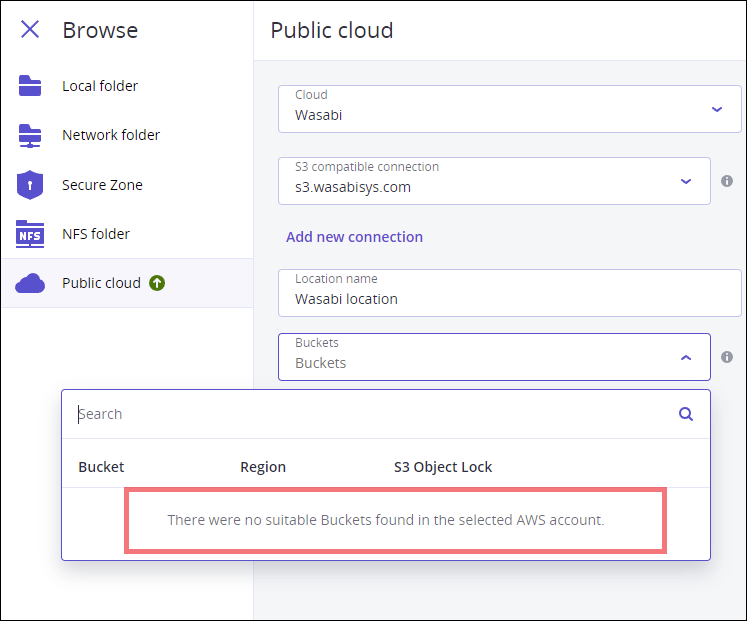Click the Region column header

pos(263,467)
